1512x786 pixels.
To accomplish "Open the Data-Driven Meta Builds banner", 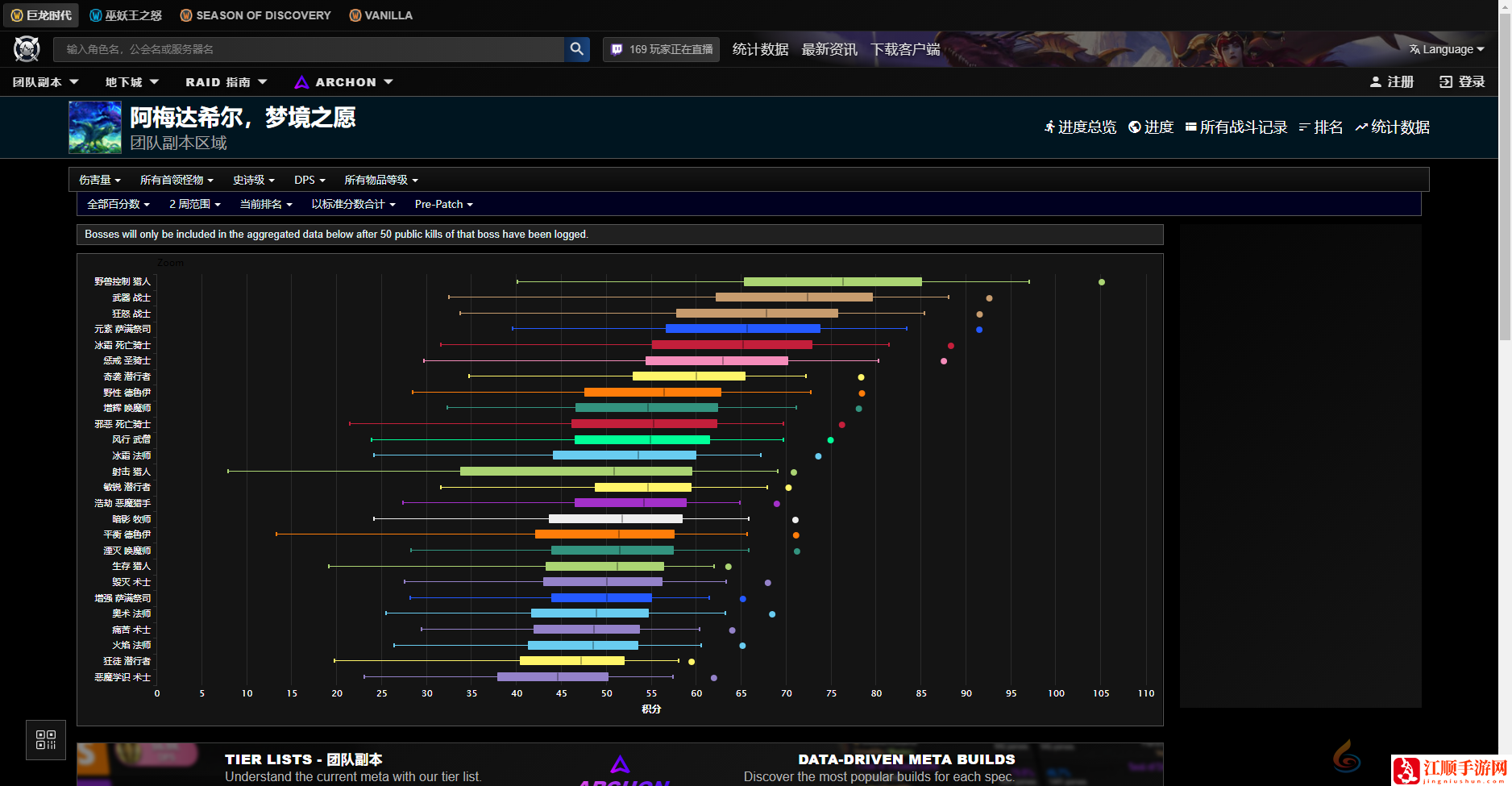I will coord(879,767).
